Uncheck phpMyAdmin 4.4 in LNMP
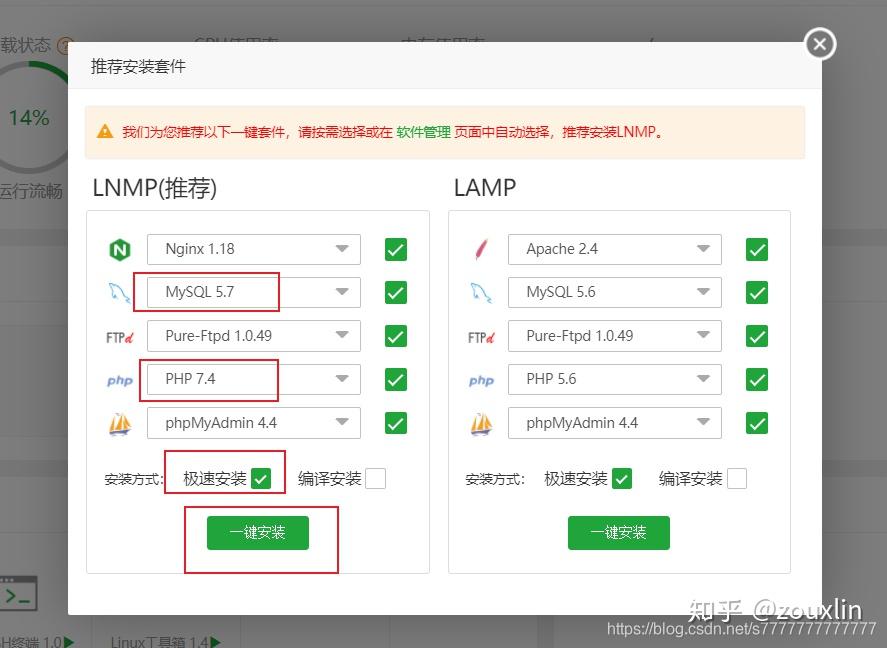Screen dimensions: 887x648 pyautogui.click(x=396, y=423)
